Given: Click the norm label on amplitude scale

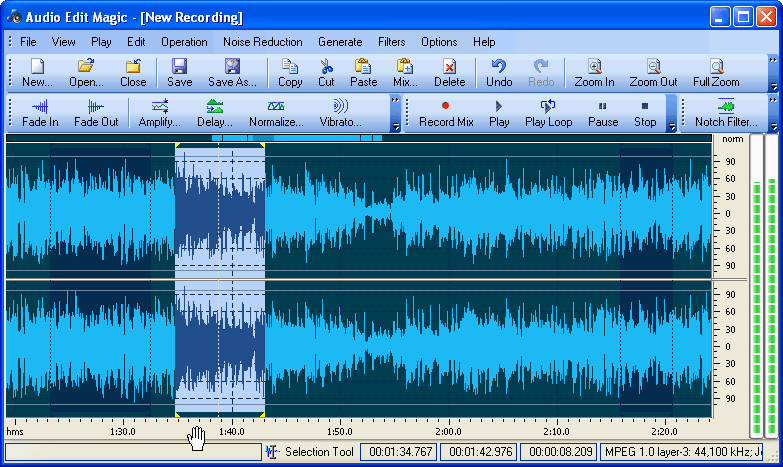Looking at the screenshot, I should [x=733, y=139].
